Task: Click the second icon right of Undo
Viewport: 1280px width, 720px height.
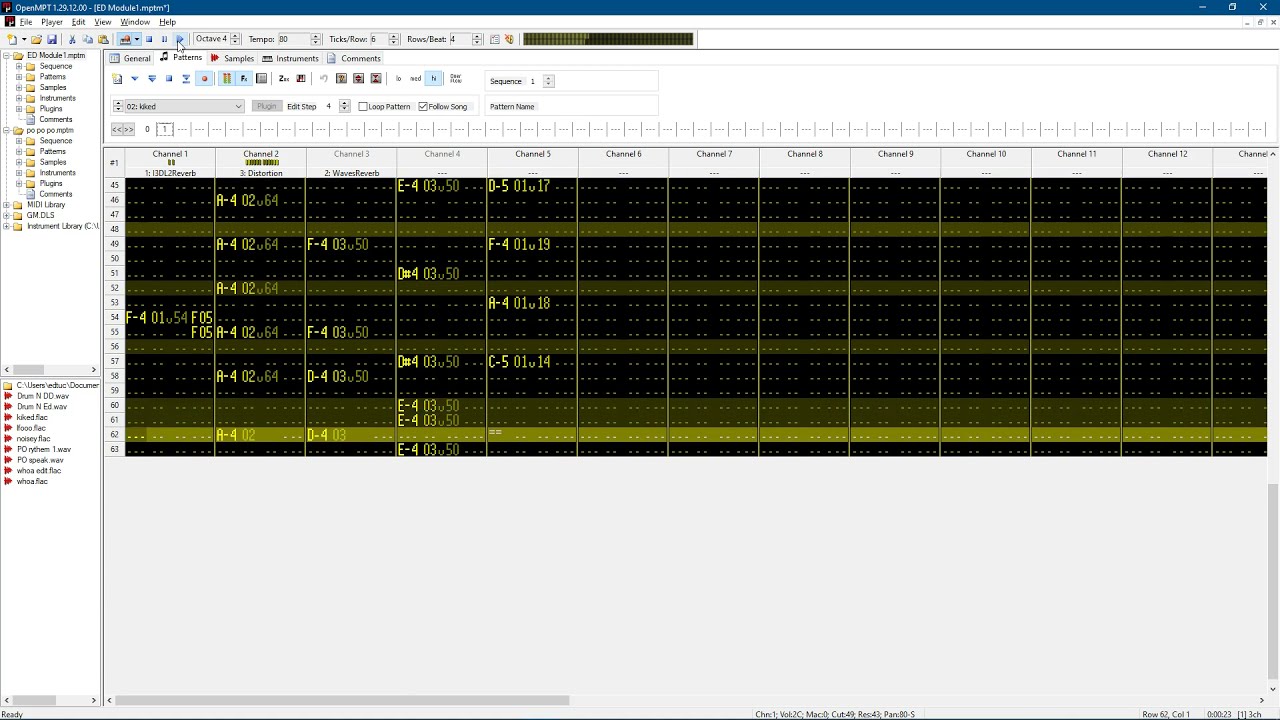Action: click(x=358, y=79)
